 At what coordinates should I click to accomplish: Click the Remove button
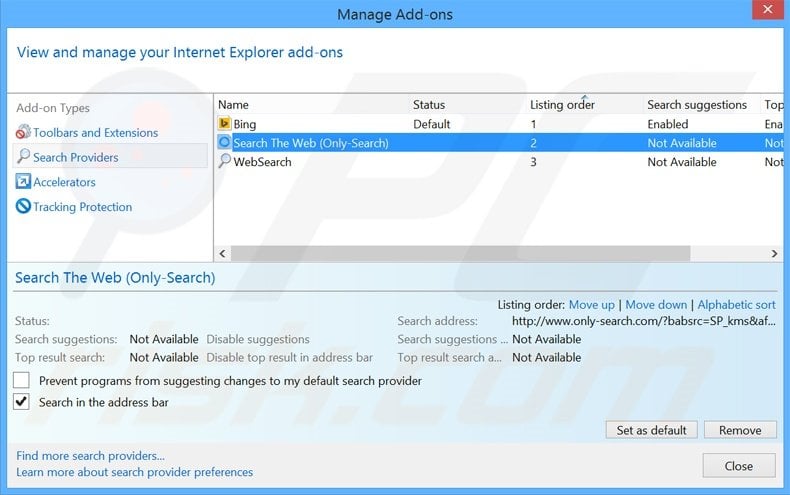tap(740, 430)
